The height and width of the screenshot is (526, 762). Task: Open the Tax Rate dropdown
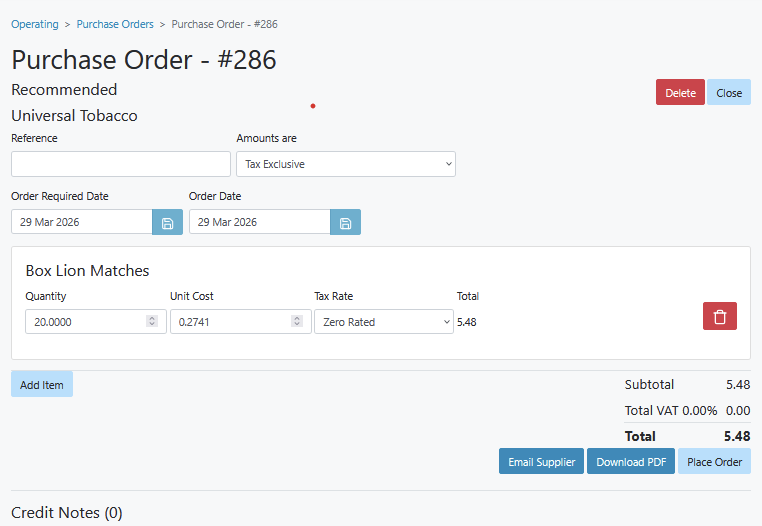(384, 322)
